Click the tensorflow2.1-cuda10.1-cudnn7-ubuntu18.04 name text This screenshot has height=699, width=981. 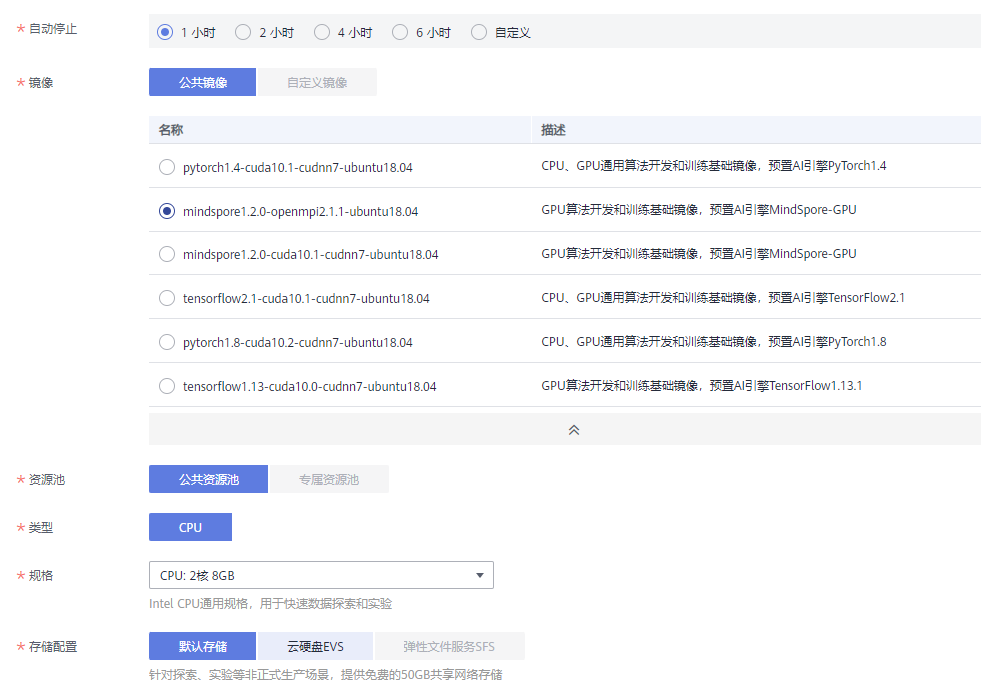(x=306, y=298)
